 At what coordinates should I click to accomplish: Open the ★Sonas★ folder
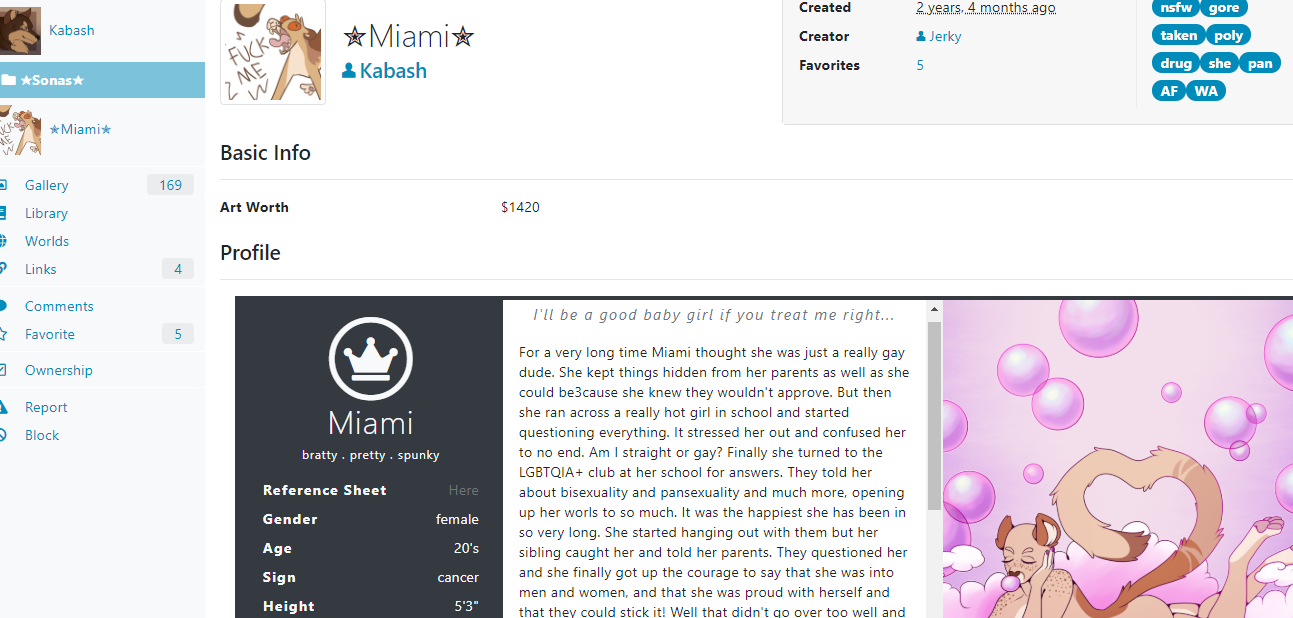102,80
